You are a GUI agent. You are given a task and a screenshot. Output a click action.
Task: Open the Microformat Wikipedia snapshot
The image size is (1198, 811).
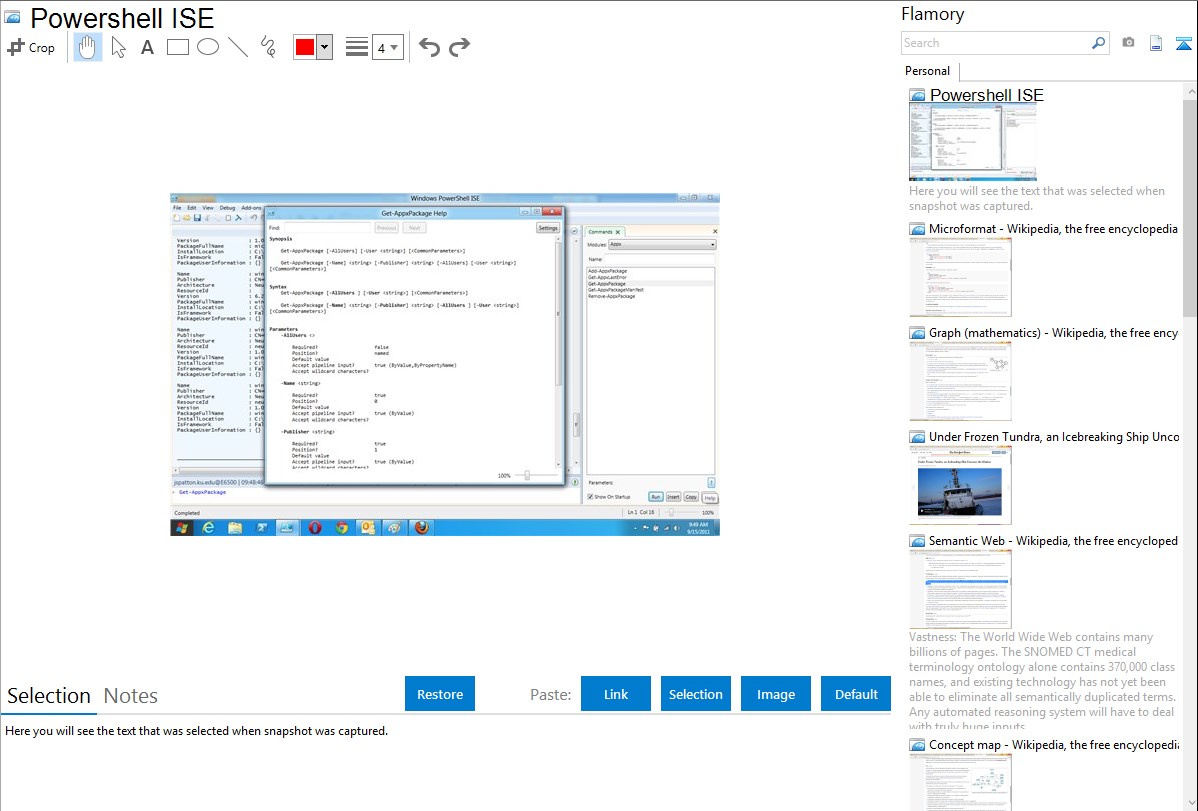[1053, 229]
